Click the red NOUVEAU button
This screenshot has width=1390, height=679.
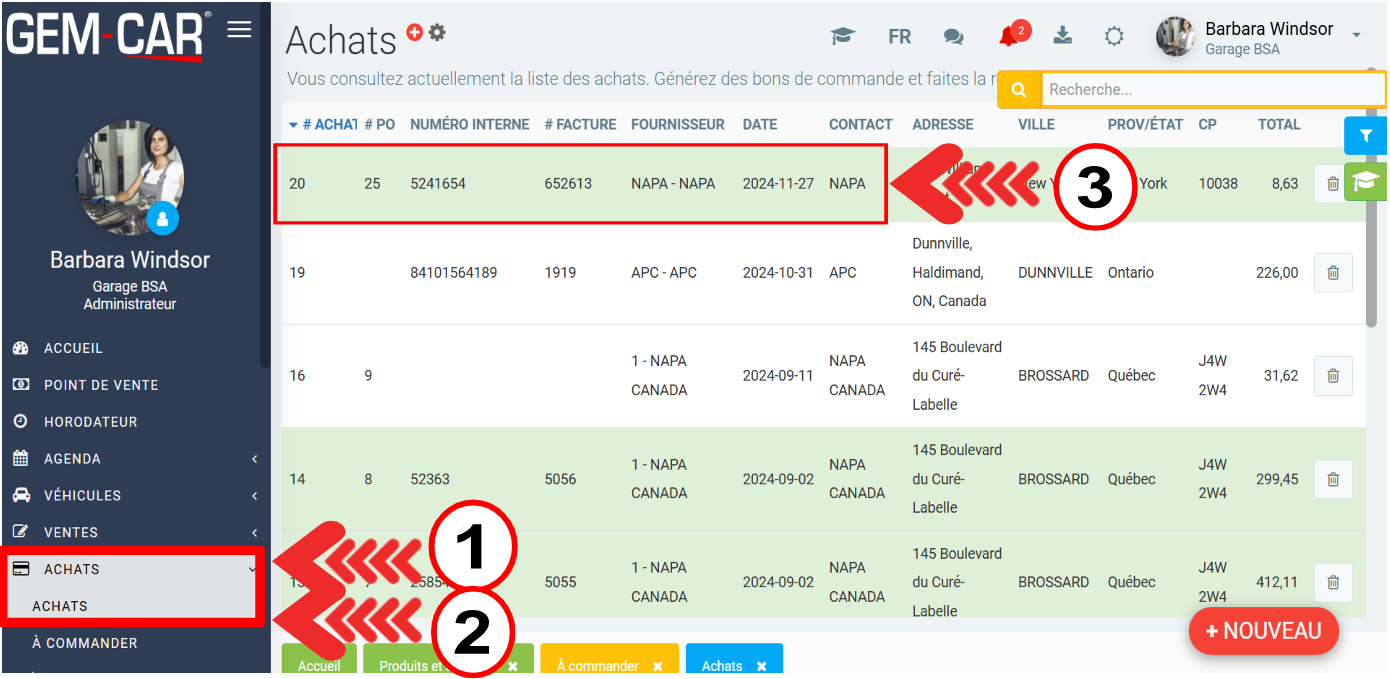point(1263,631)
